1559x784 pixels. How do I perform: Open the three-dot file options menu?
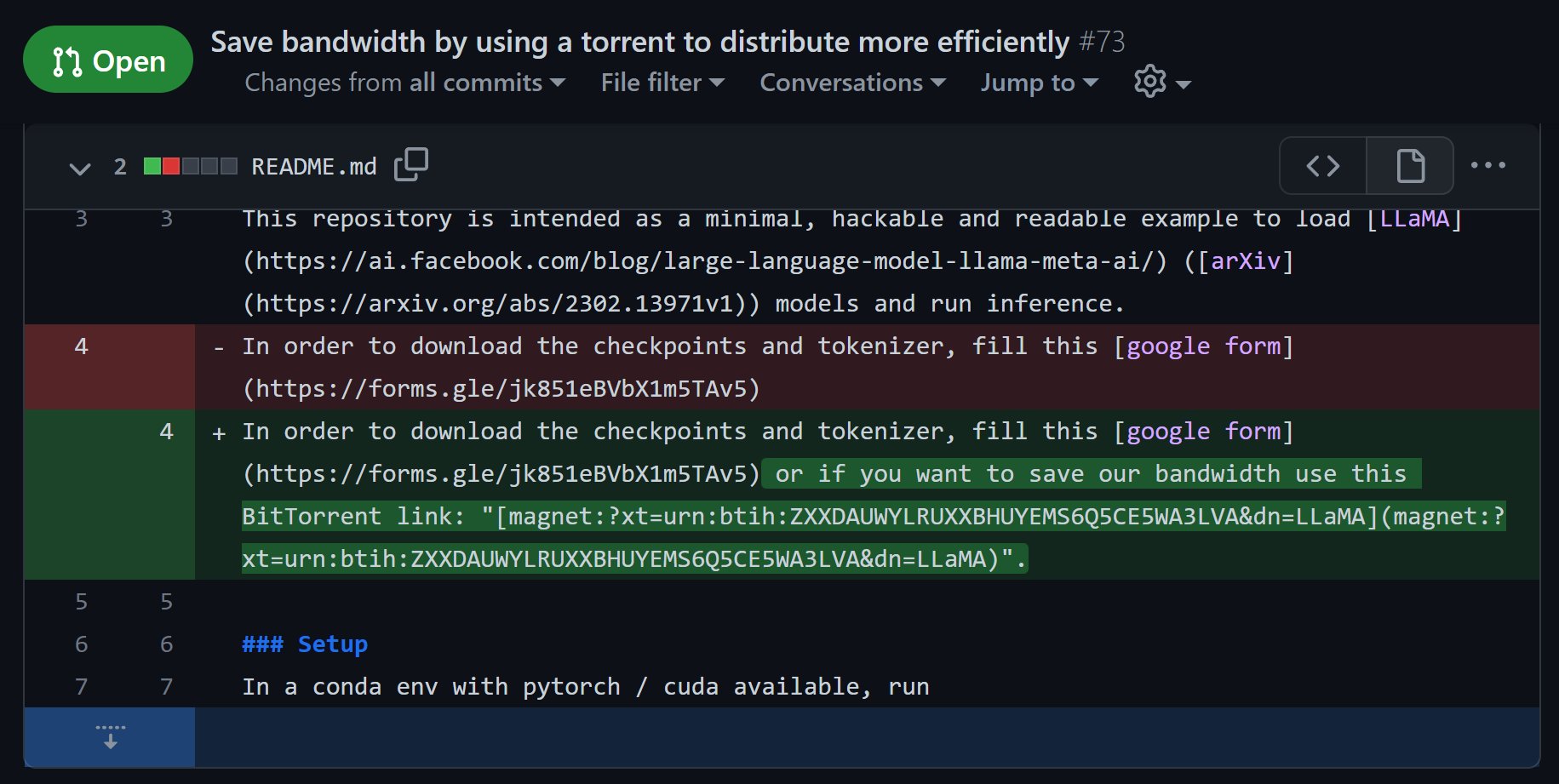click(x=1487, y=165)
